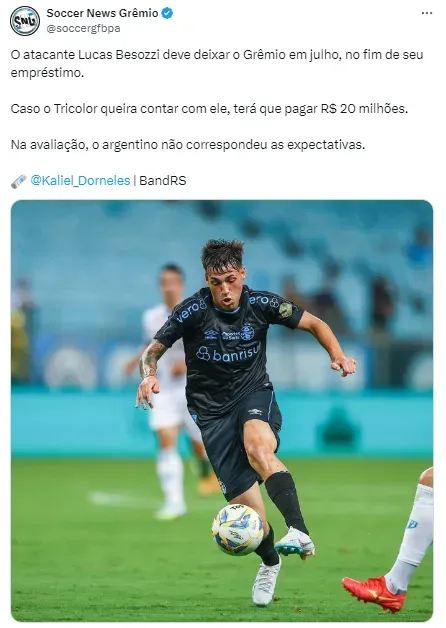The height and width of the screenshot is (628, 446).
Task: Click the BandRS source text
Action: tap(163, 181)
